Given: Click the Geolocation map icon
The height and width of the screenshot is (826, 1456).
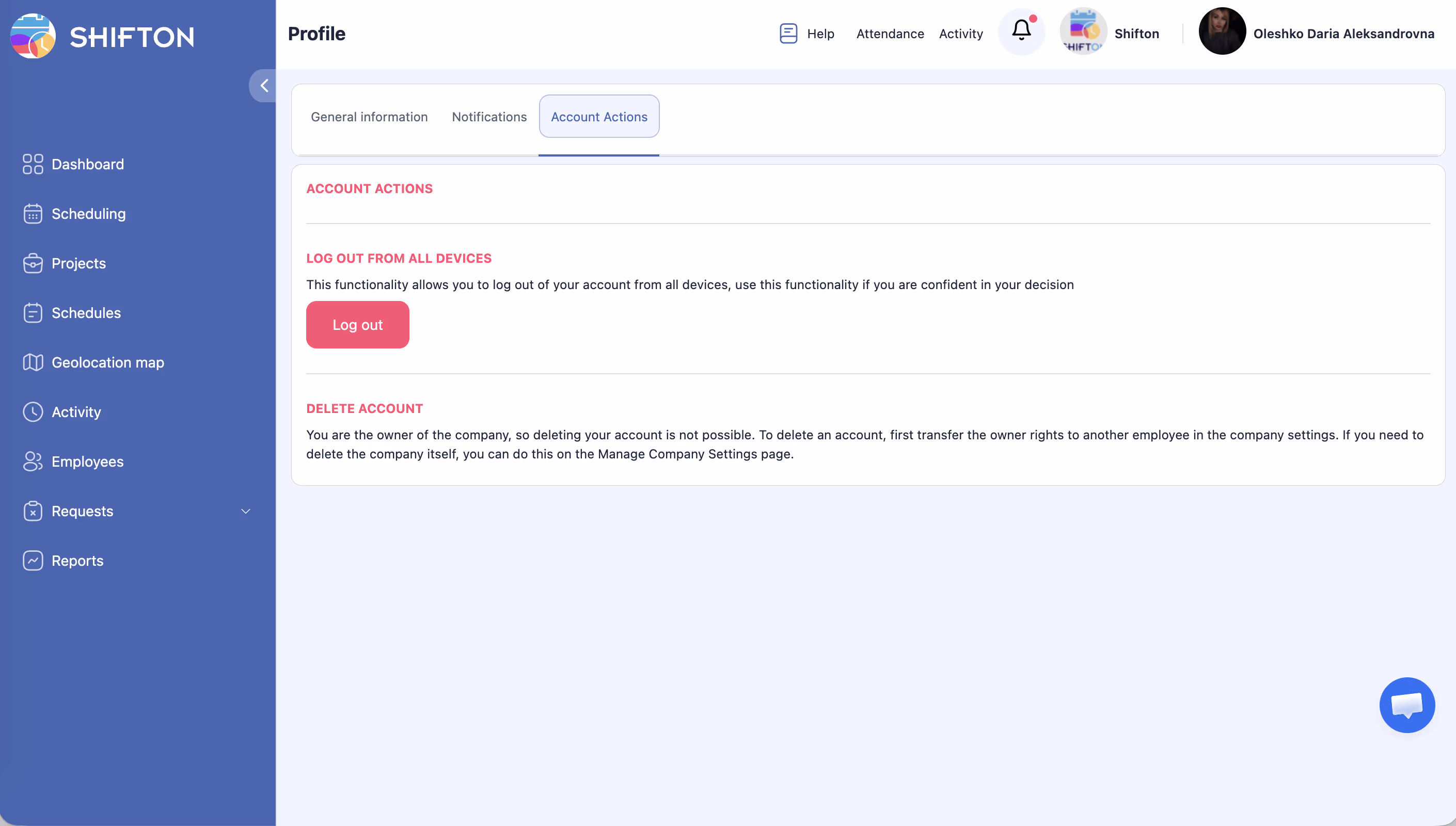Looking at the screenshot, I should pyautogui.click(x=33, y=362).
